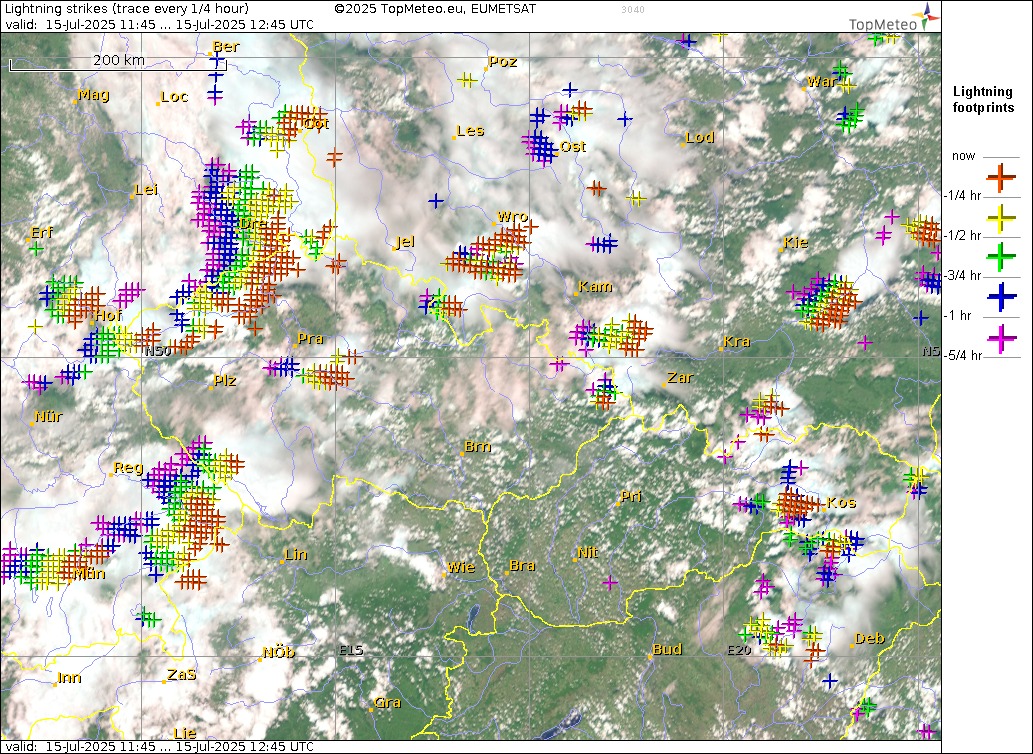
Task: Click the 'Mün' city label
Action: (x=89, y=574)
